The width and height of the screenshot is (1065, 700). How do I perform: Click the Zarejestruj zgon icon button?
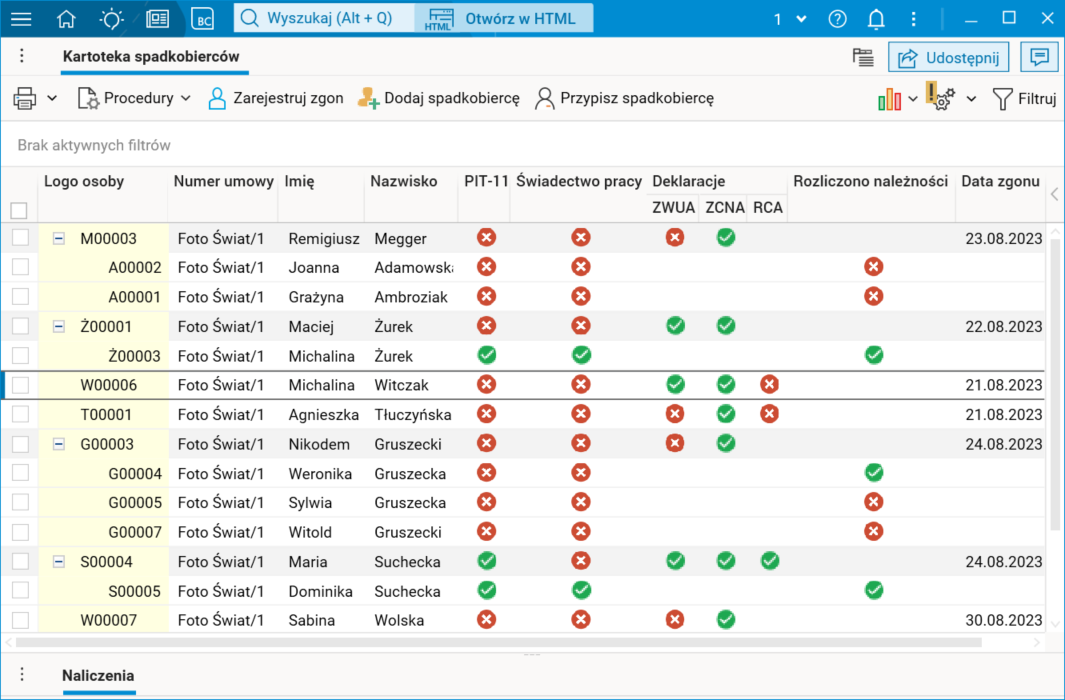(217, 98)
